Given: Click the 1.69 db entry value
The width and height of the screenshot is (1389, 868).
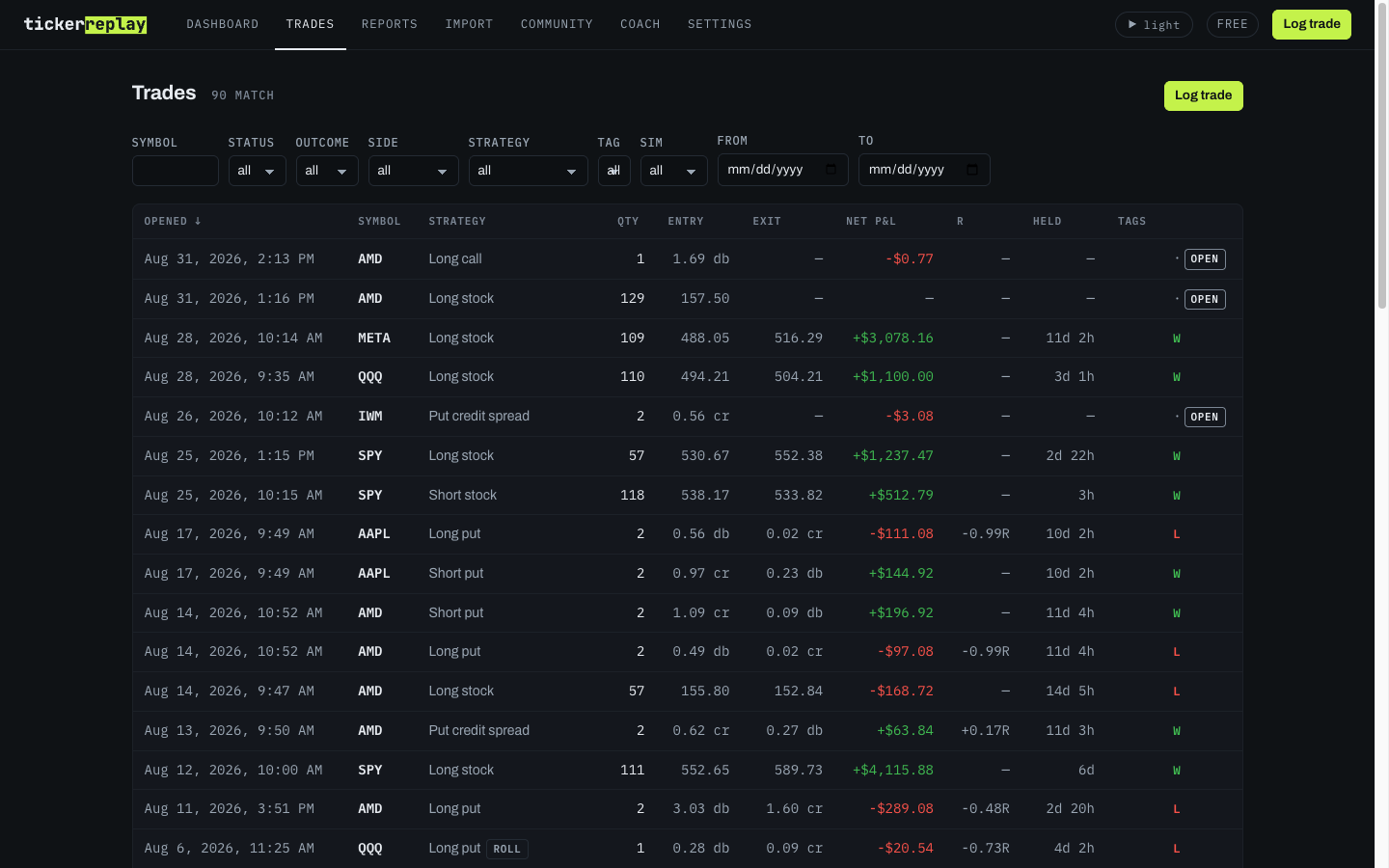Looking at the screenshot, I should click(700, 259).
